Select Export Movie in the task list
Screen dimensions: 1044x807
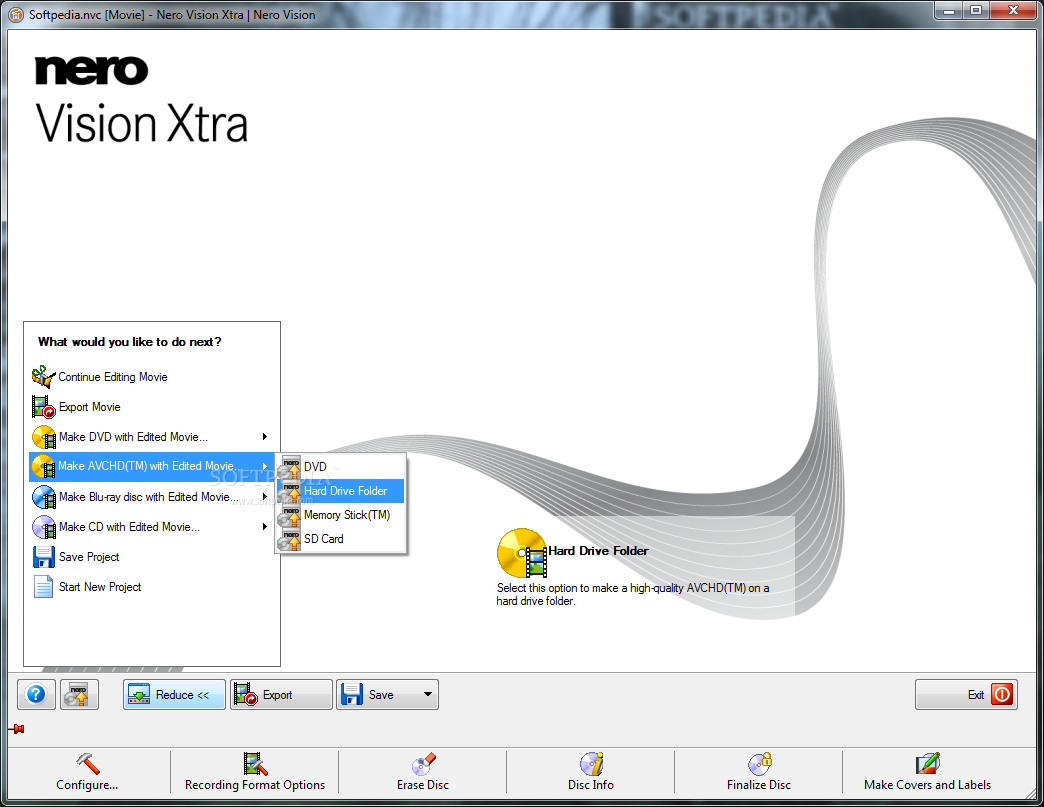tap(152, 407)
